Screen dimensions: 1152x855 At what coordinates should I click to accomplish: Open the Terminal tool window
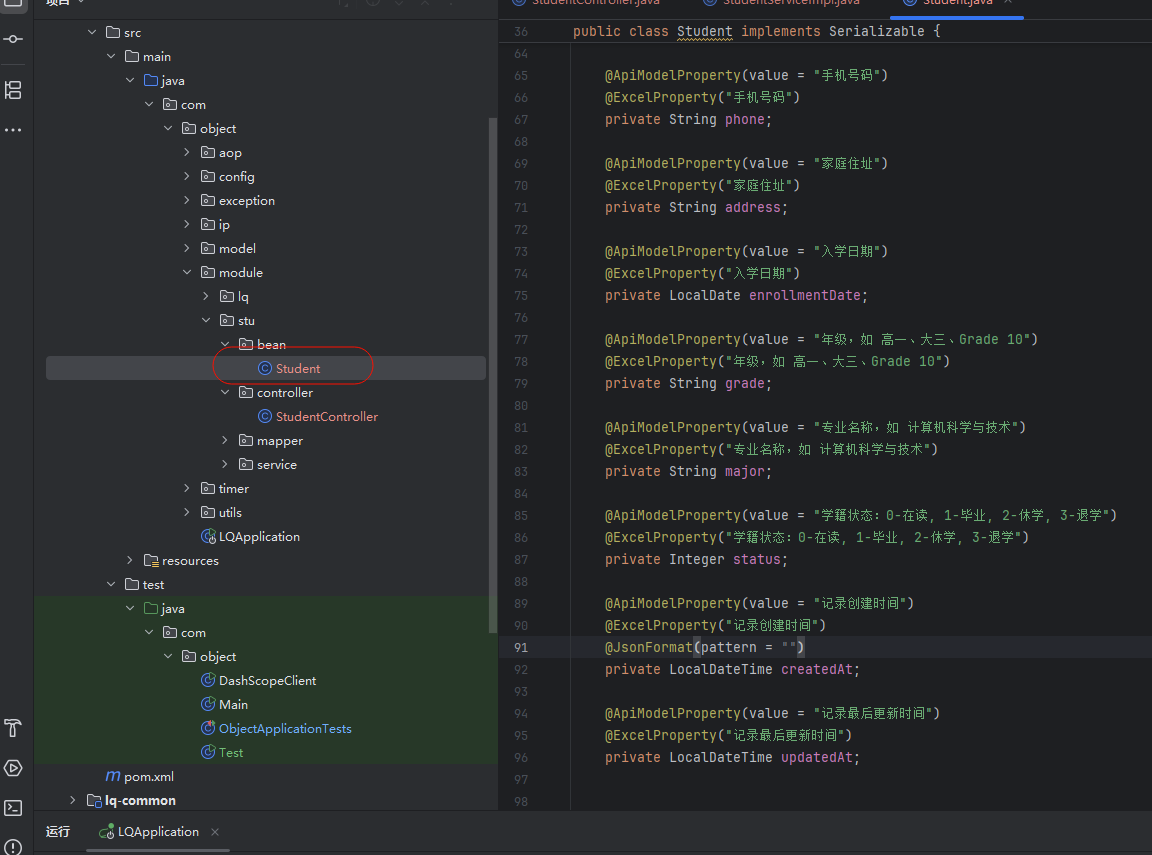[x=13, y=808]
